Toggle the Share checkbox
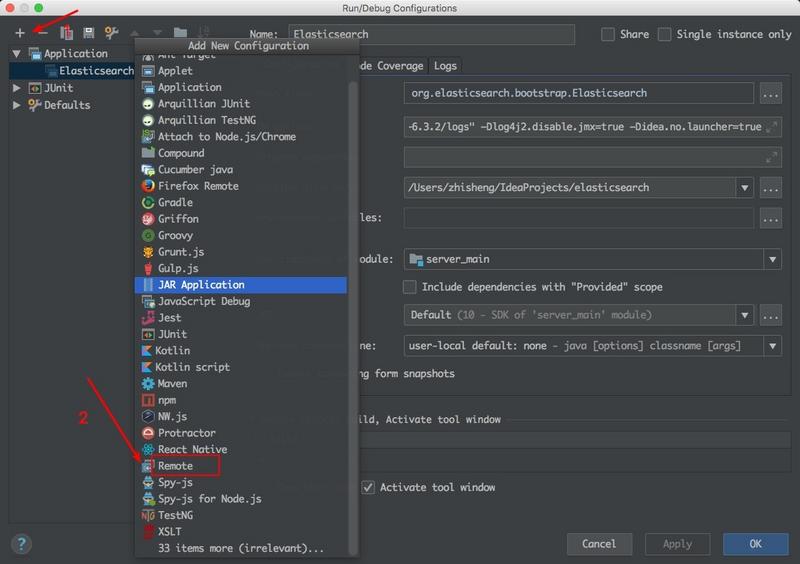This screenshot has height=564, width=800. 607,34
